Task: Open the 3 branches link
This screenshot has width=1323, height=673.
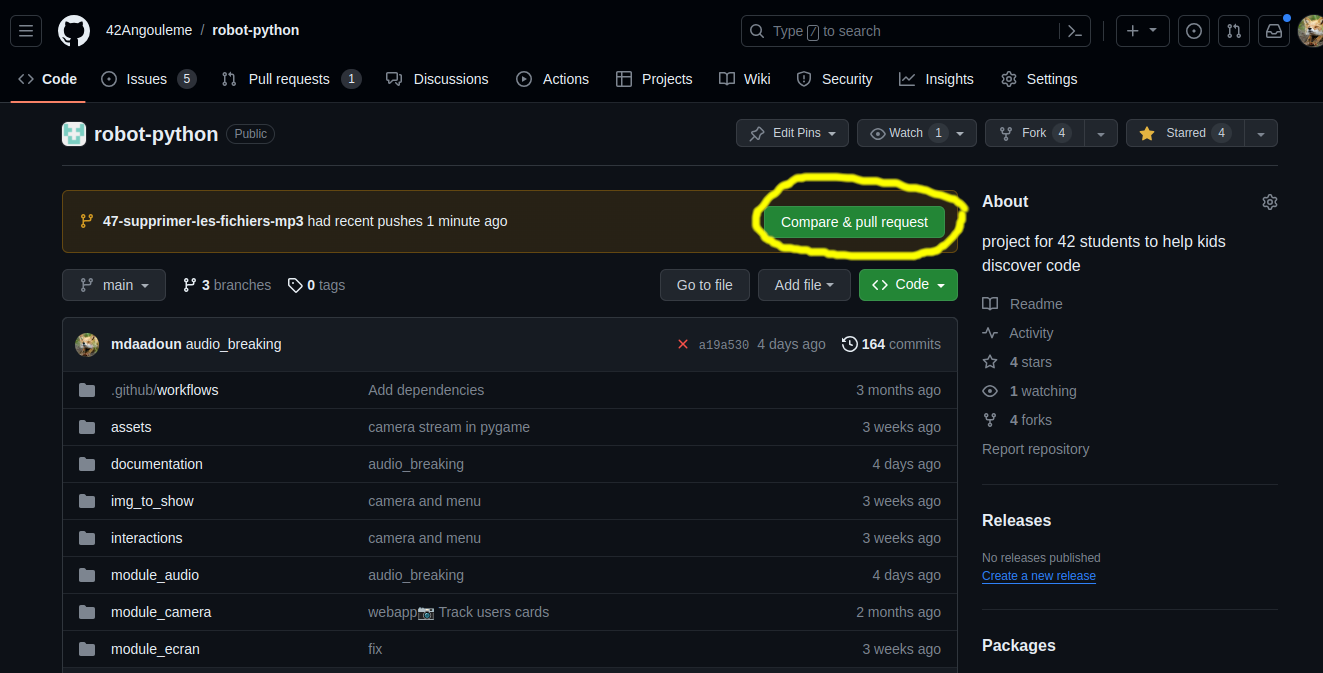Action: pyautogui.click(x=227, y=285)
